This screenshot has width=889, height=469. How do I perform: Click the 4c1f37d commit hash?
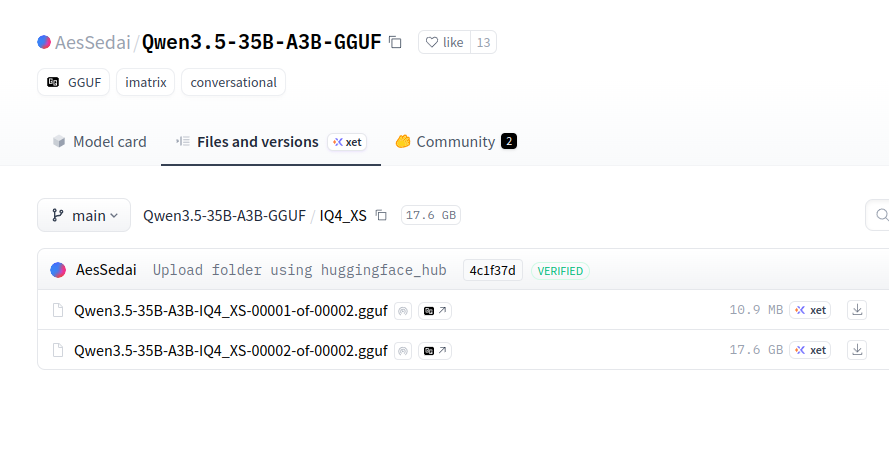coord(492,270)
